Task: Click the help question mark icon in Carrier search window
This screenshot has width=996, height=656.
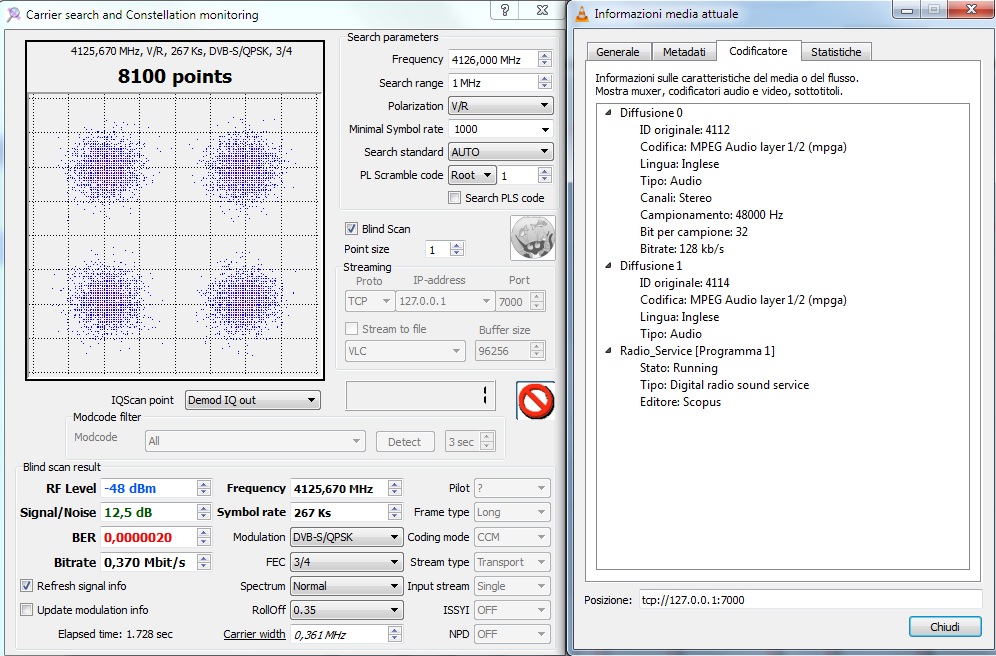Action: click(x=505, y=10)
